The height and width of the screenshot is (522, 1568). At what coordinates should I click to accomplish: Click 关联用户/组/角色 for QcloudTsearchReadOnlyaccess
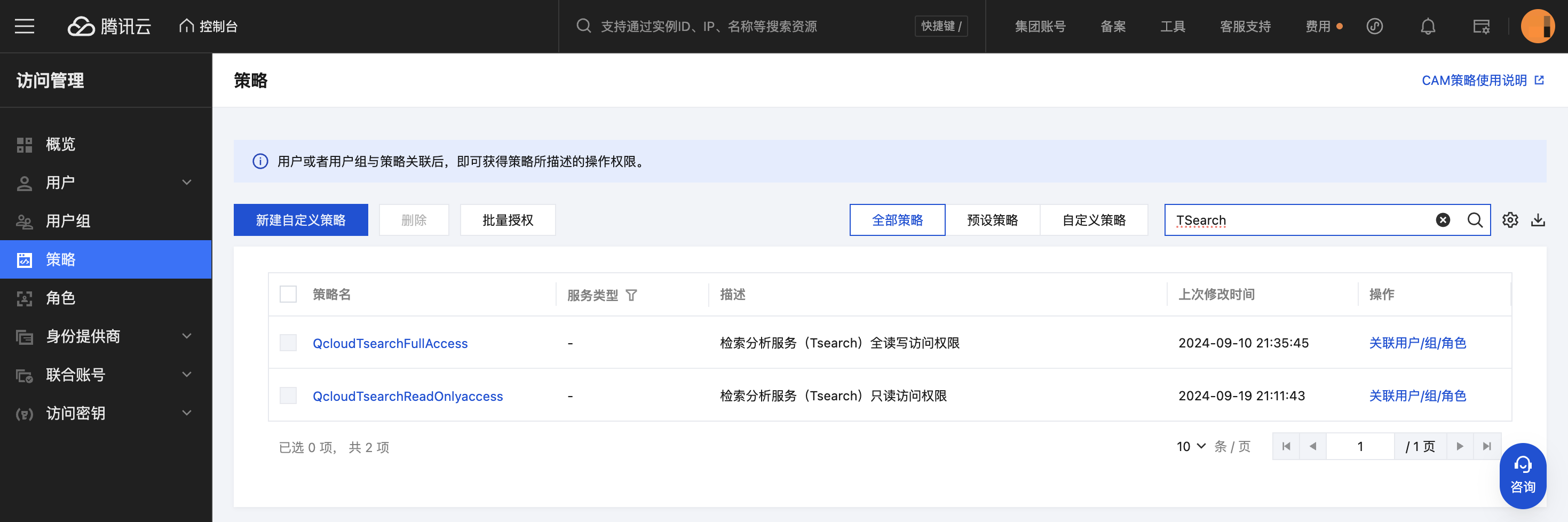pos(1417,396)
